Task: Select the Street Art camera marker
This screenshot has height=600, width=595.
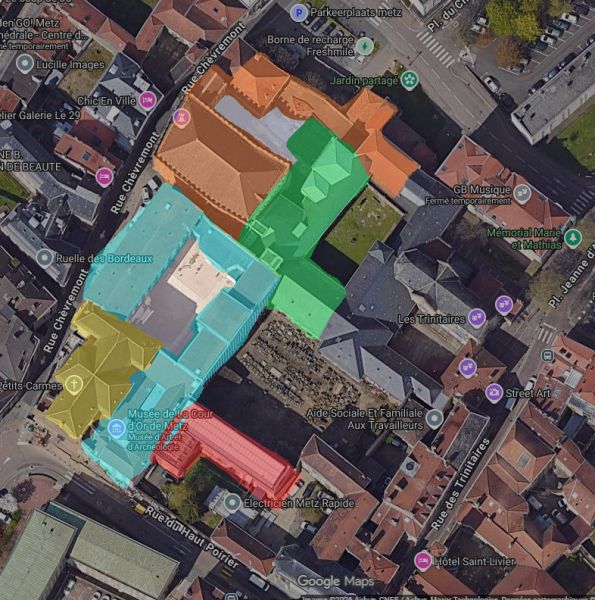Action: [494, 392]
